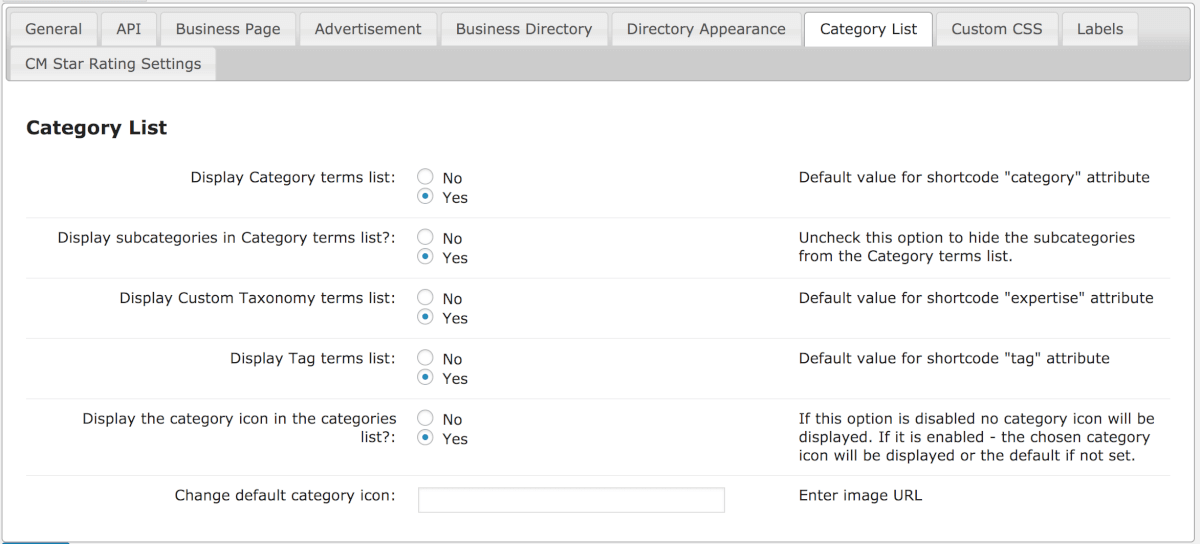Image resolution: width=1200 pixels, height=544 pixels.
Task: Open CM Star Rating Settings tab
Action: (113, 64)
